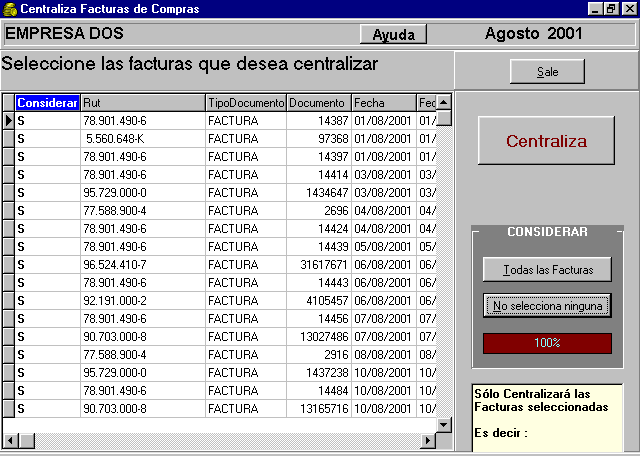Image resolution: width=640 pixels, height=456 pixels.
Task: Select the TipoDocumento column header
Action: point(246,103)
